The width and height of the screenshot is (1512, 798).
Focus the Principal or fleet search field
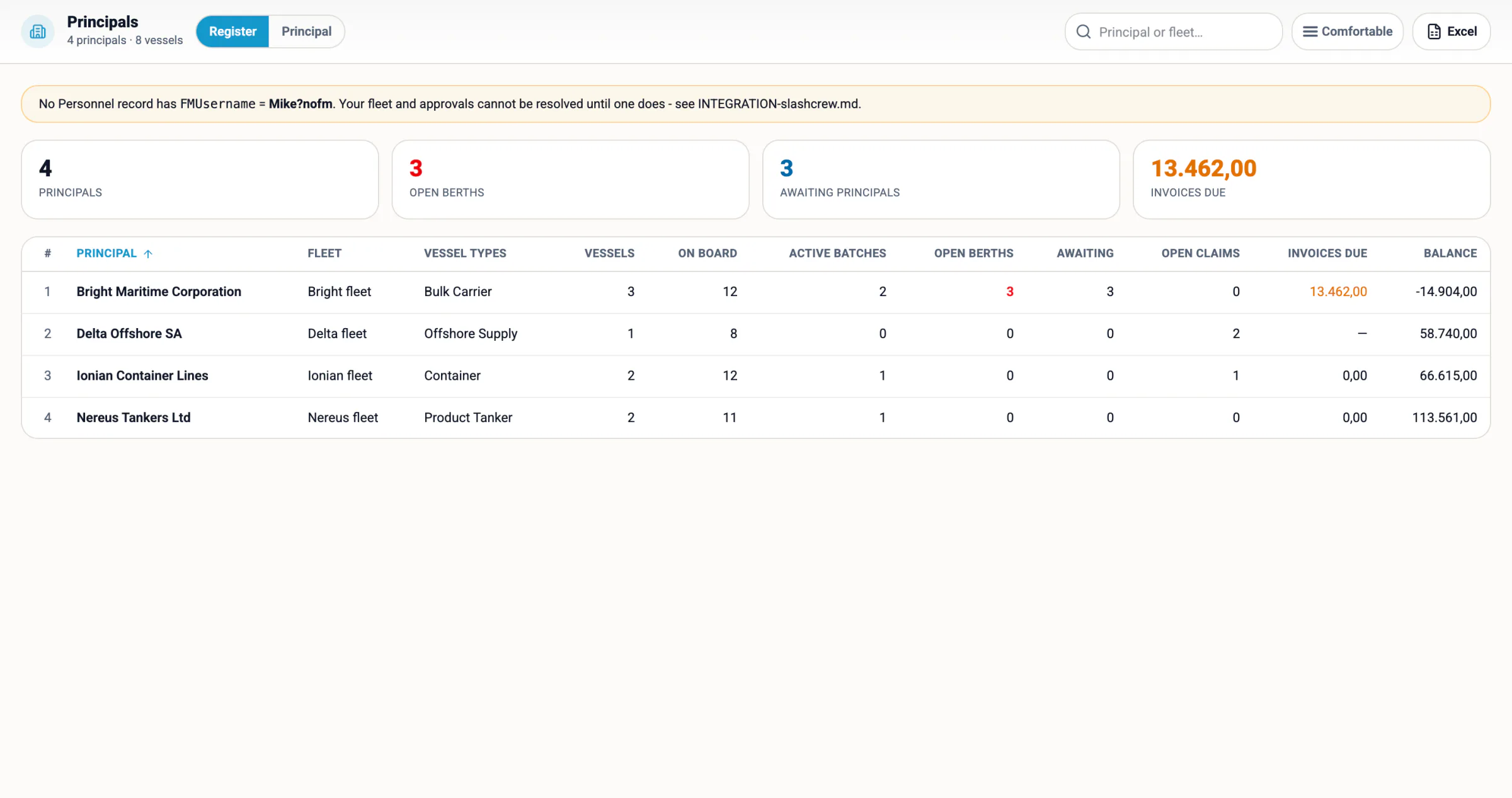coord(1173,31)
